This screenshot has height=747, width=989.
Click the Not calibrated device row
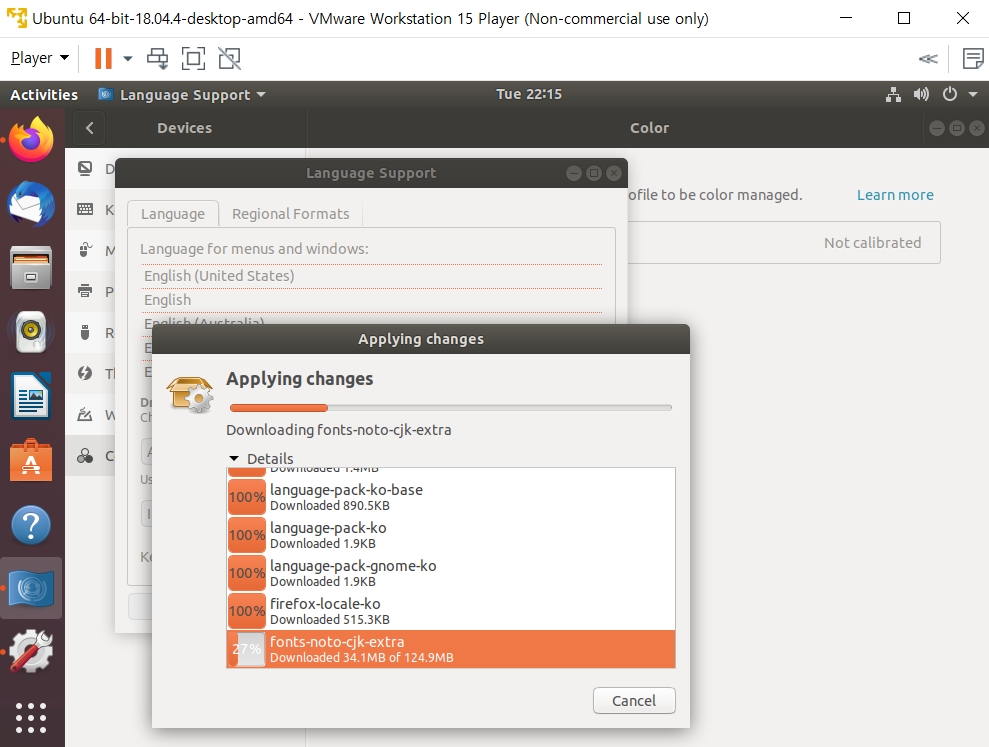pos(784,243)
